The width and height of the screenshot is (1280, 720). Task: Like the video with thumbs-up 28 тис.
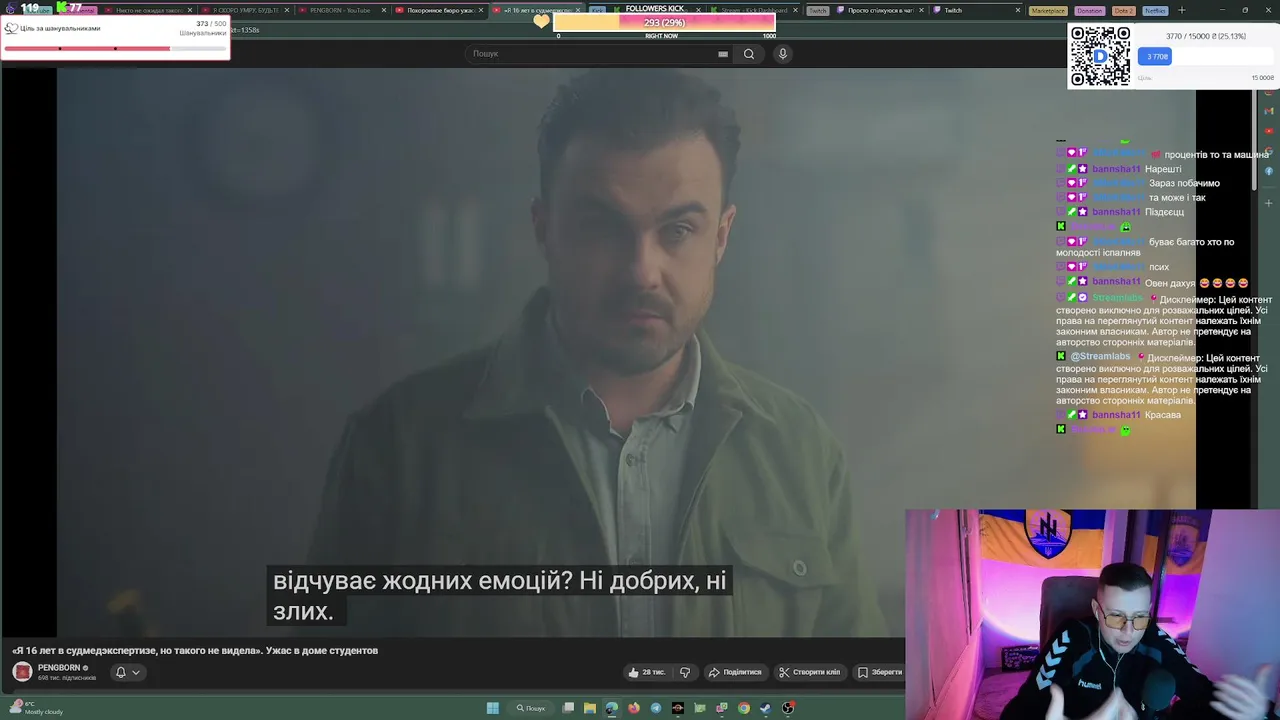pyautogui.click(x=646, y=672)
